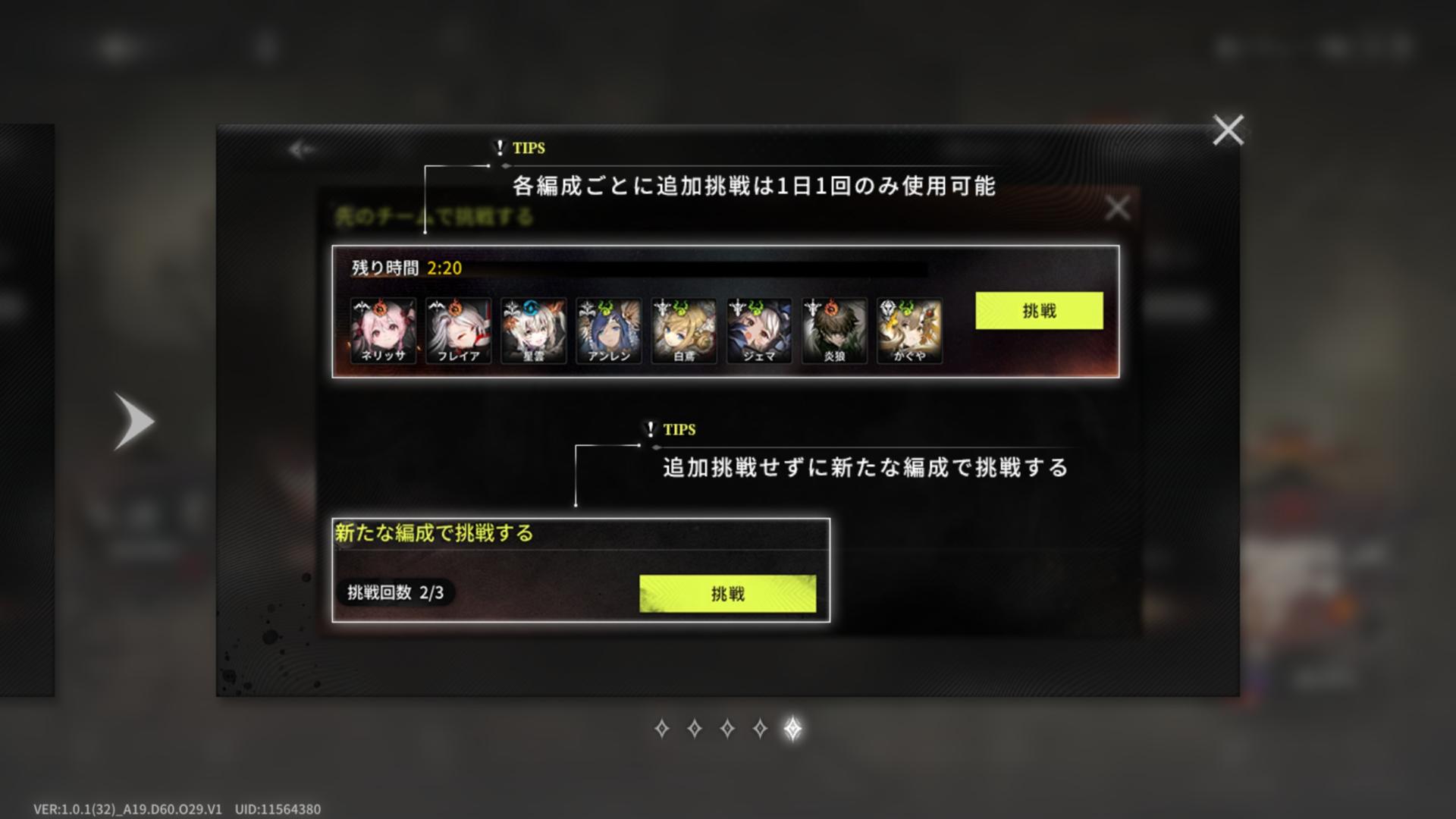
Task: Select the フレイア character portrait
Action: 458,331
